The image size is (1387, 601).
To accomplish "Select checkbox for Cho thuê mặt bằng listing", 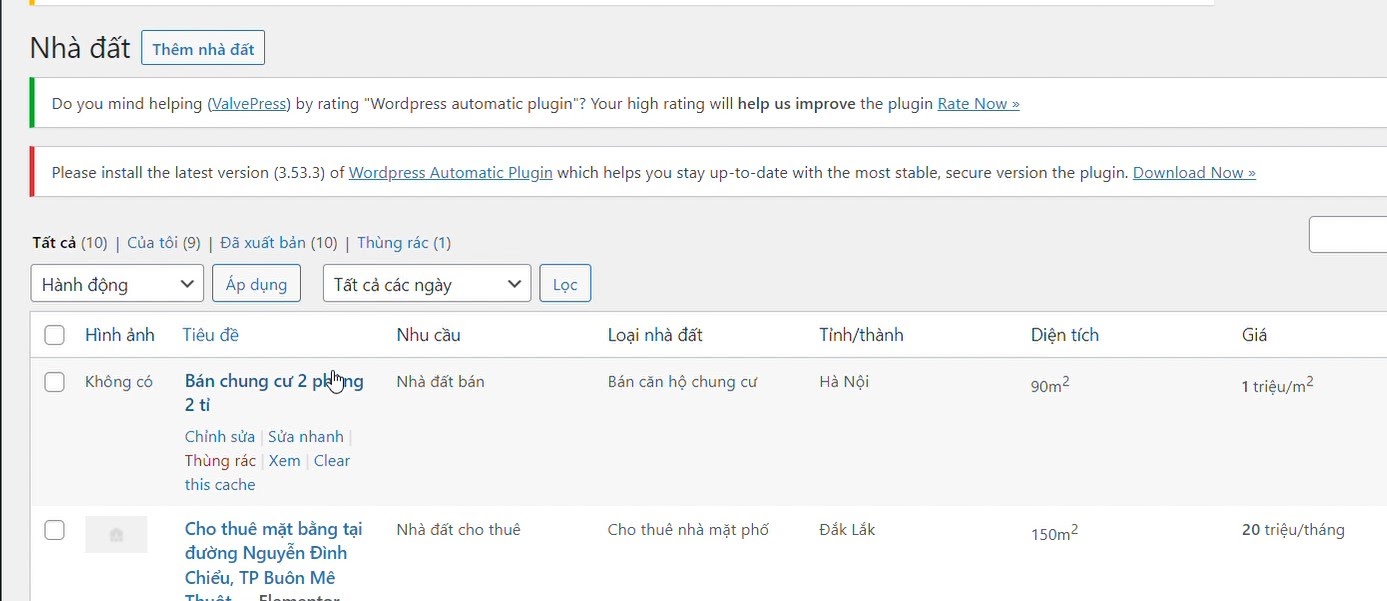I will [x=55, y=530].
